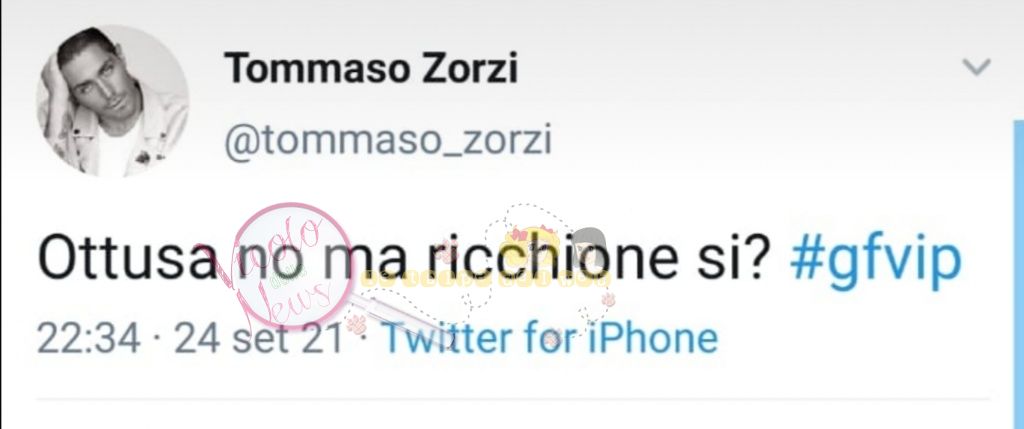Click the Tommaso Zorzi display name
This screenshot has width=1024, height=429.
[371, 69]
